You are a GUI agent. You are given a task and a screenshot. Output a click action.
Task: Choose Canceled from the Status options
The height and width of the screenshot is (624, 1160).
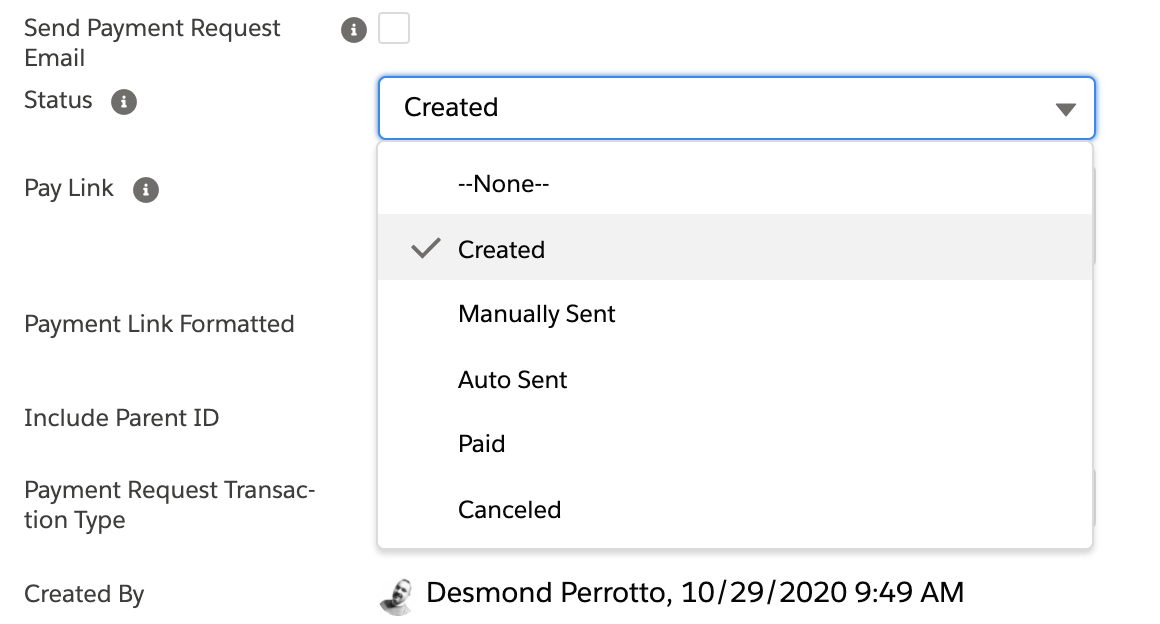[x=509, y=509]
